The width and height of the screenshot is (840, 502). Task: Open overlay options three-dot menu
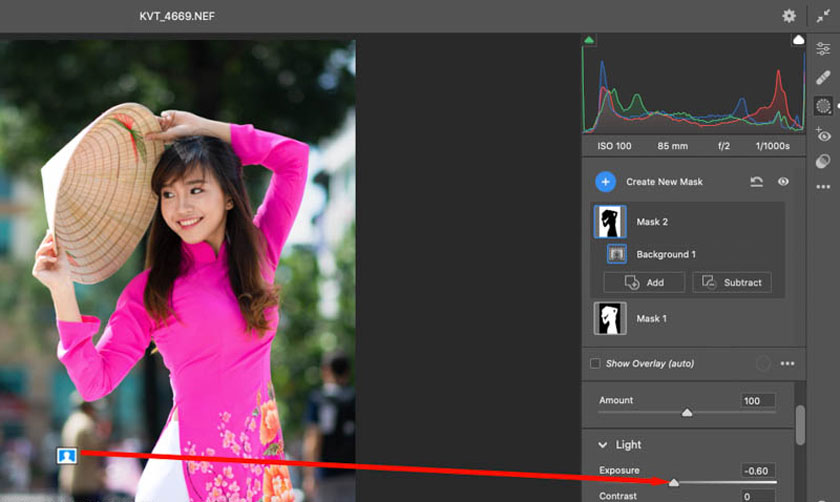[x=787, y=363]
